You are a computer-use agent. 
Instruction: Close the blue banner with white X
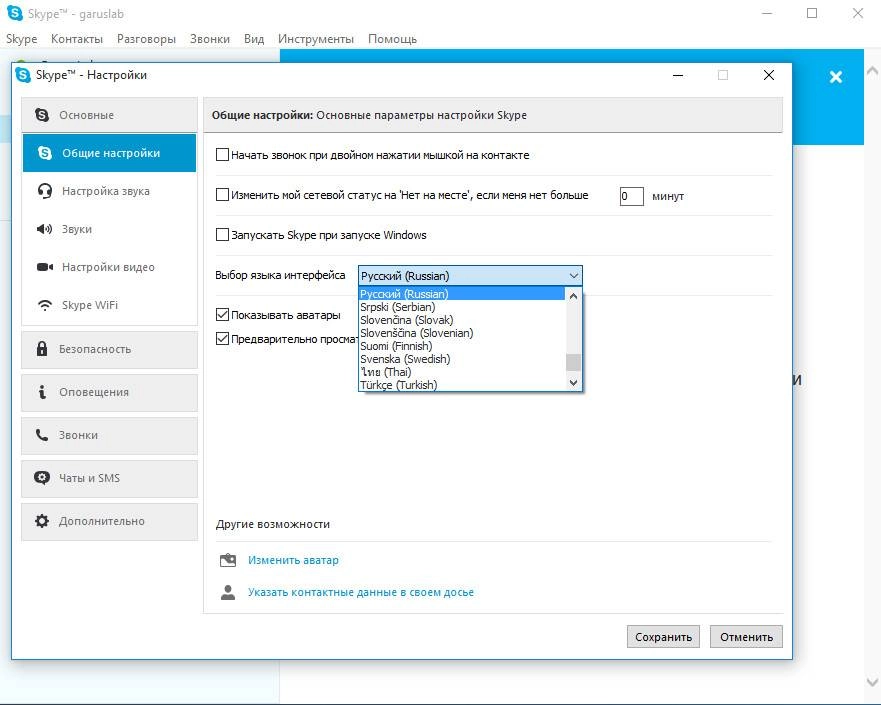tap(835, 77)
